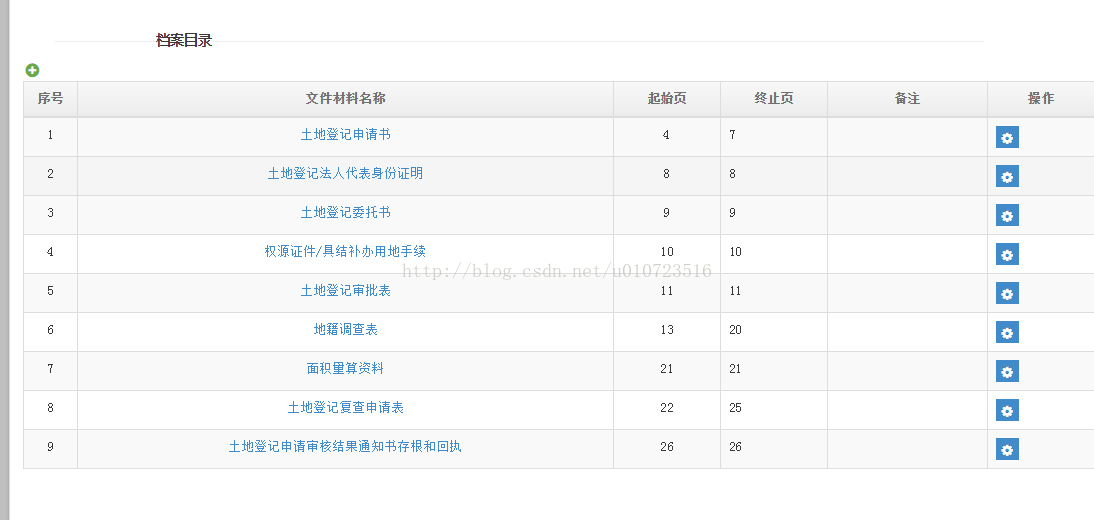Screen dimensions: 1094x520
Task: Open gear settings for 地籍调查表 row
Action: 1007,333
